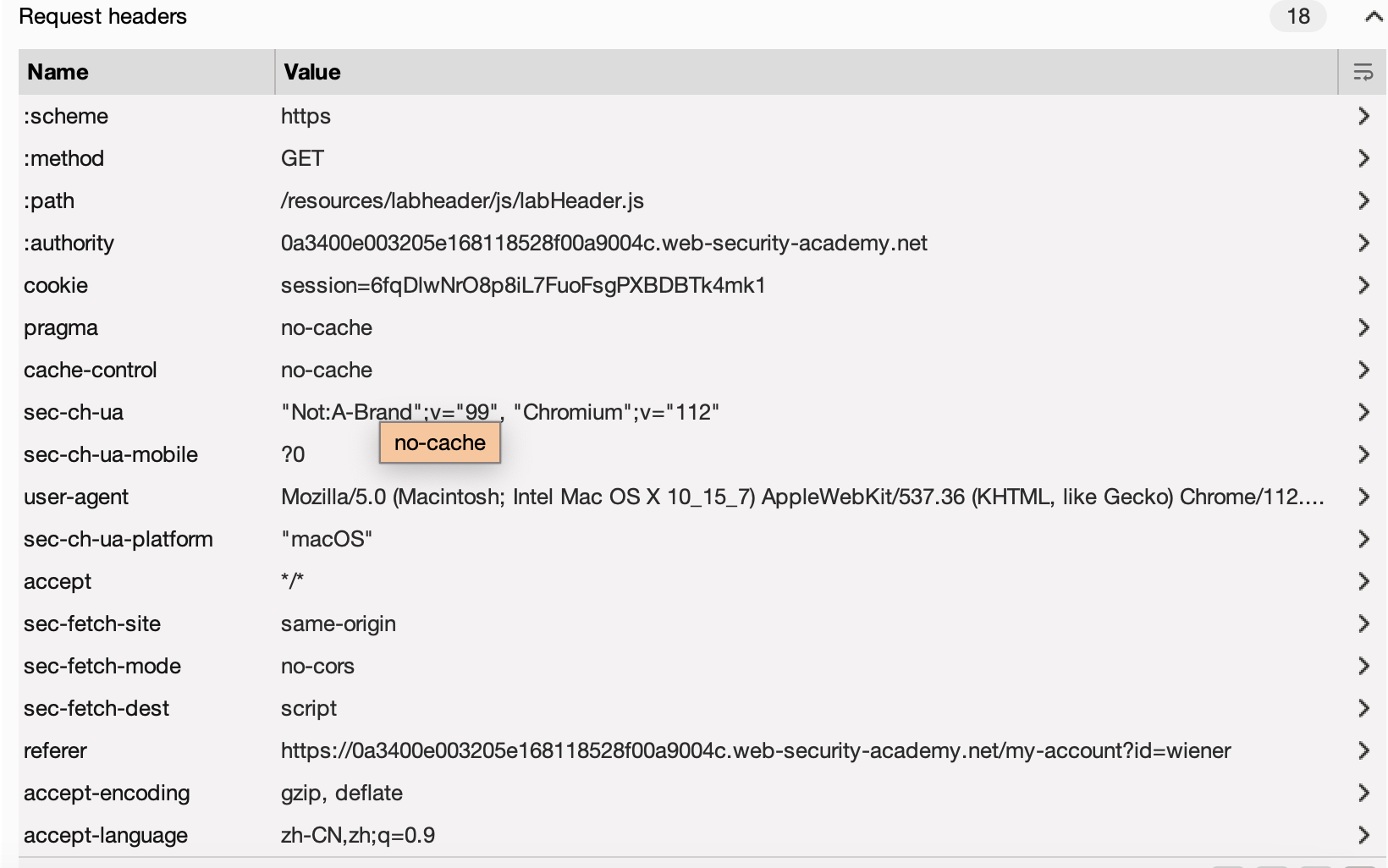
Task: Select the cache-control header name
Action: pos(91,370)
